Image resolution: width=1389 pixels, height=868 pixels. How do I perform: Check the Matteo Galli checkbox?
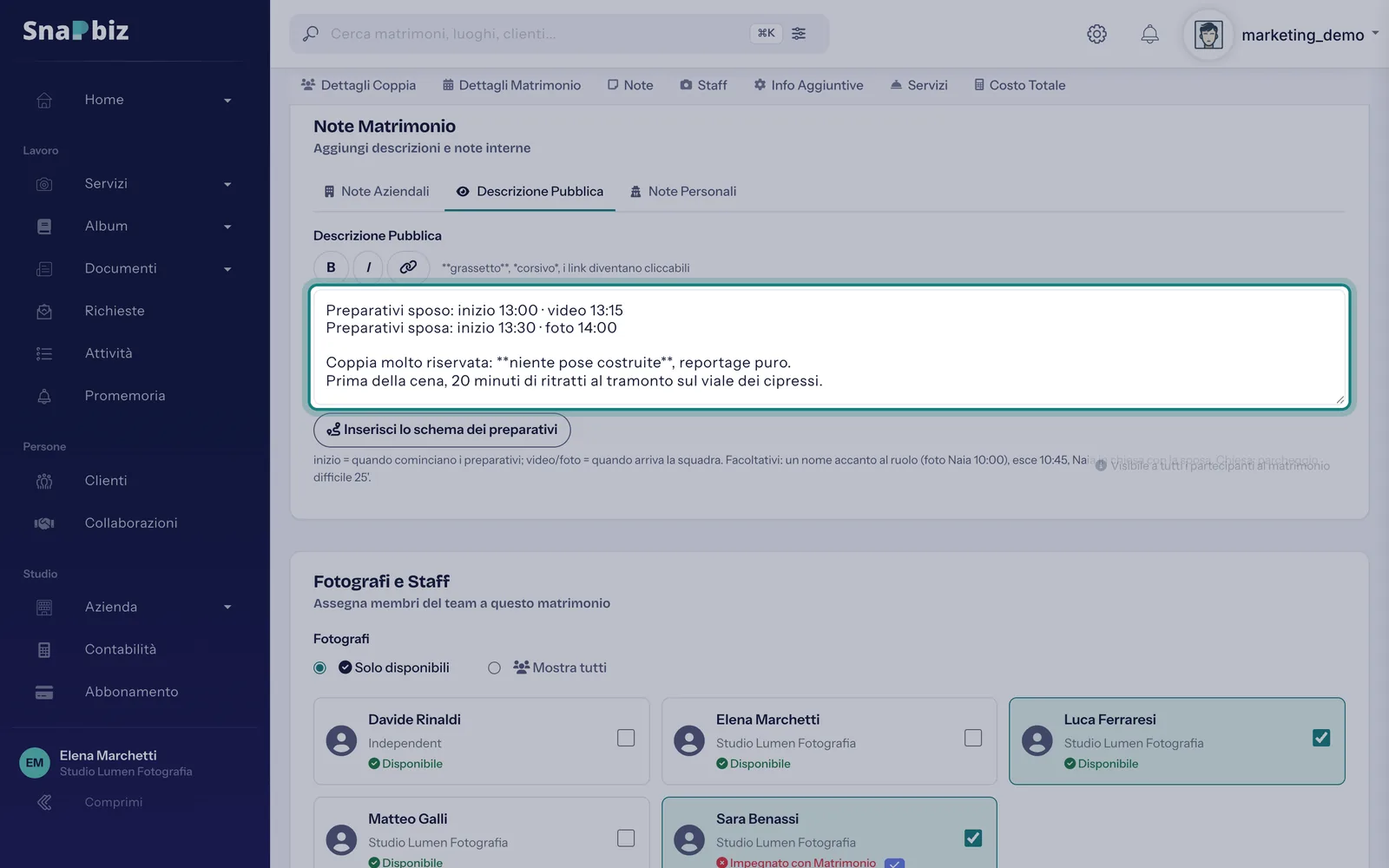626,838
